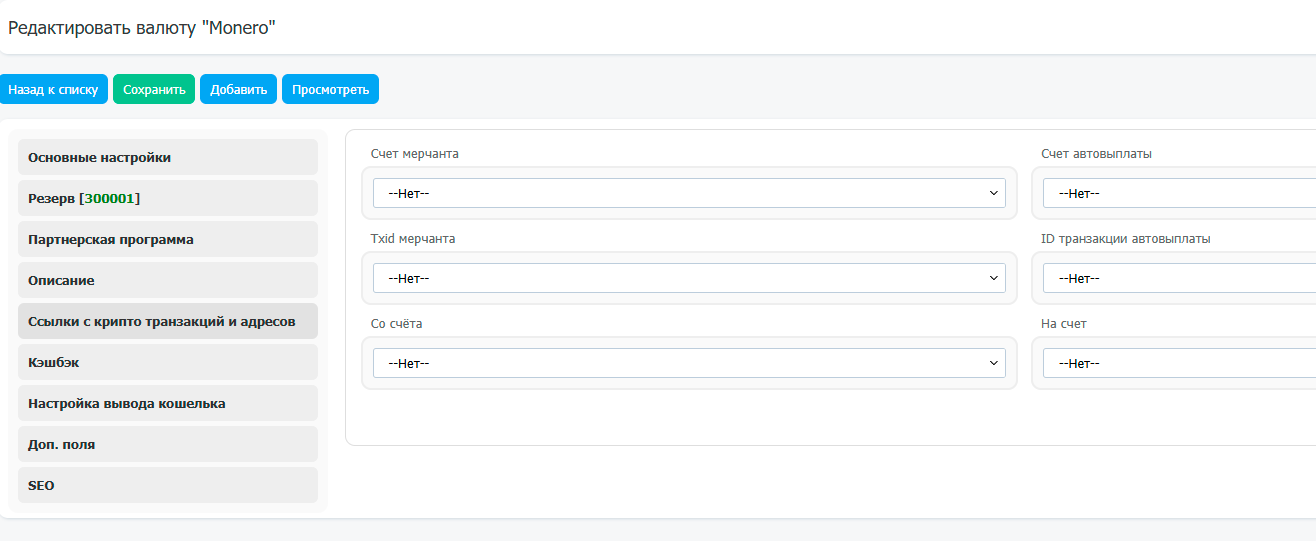Switch to the 'Резерв [300001]' tab
The image size is (1316, 541).
(x=168, y=198)
